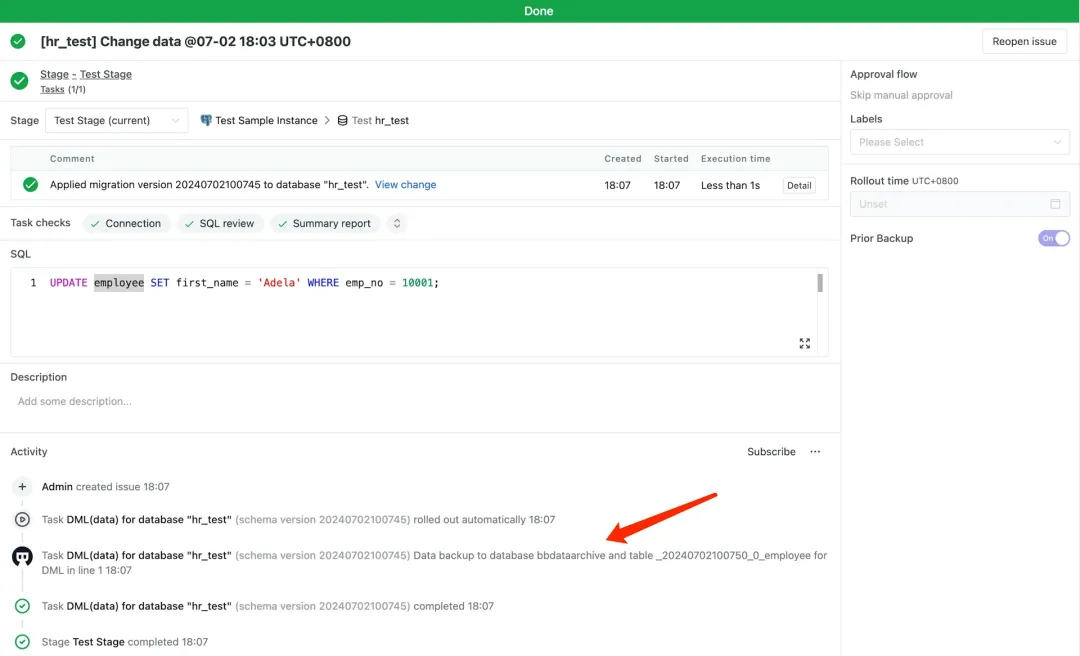
Task: Click the green stage check icon next to Test Stage
Action: coord(19,81)
